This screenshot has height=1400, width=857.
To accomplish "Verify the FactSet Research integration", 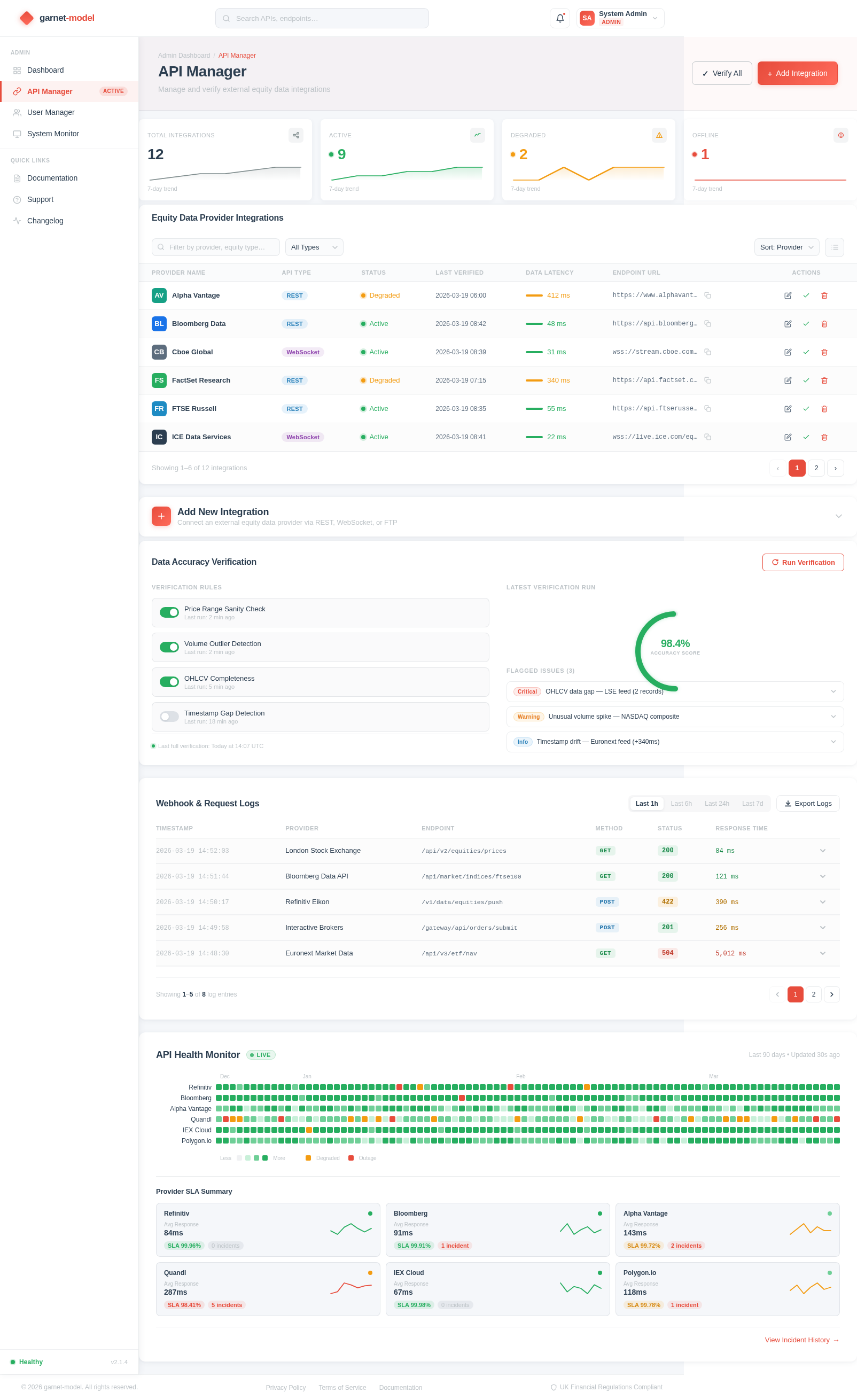I will [806, 380].
